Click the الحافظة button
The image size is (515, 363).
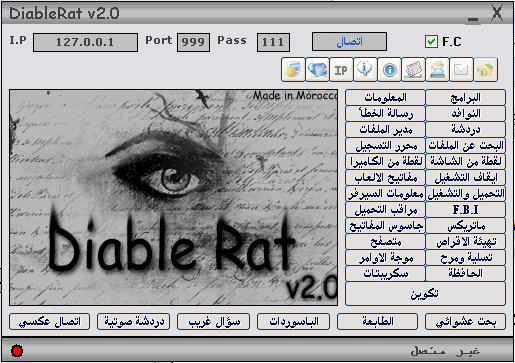(x=466, y=273)
